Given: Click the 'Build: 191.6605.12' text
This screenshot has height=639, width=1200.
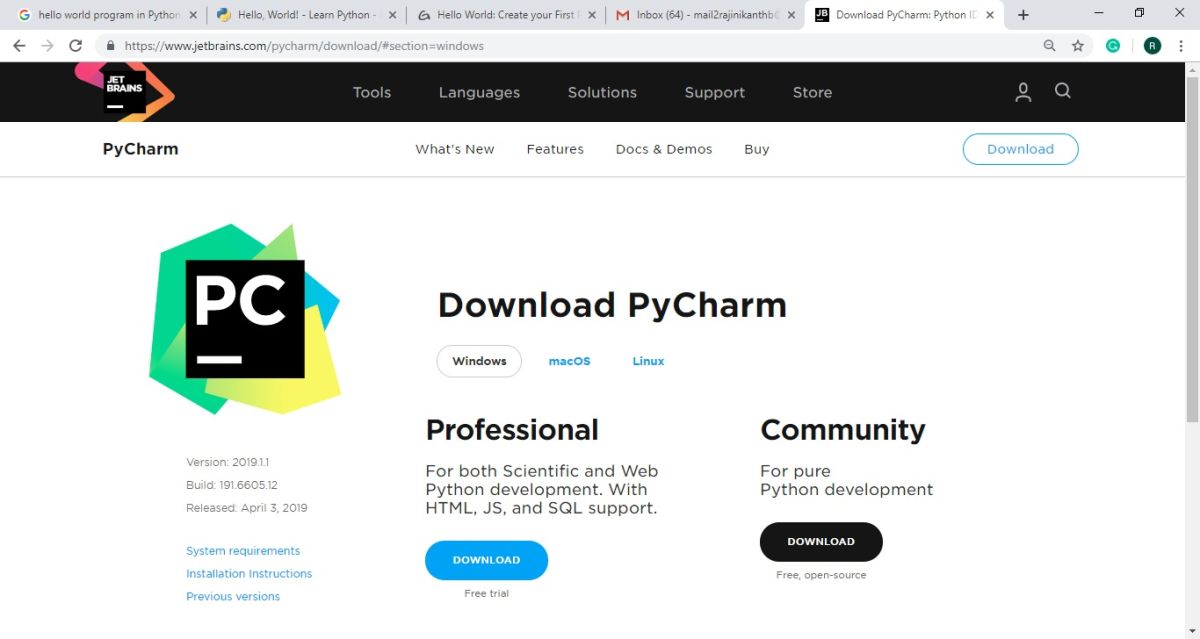Looking at the screenshot, I should point(231,485).
